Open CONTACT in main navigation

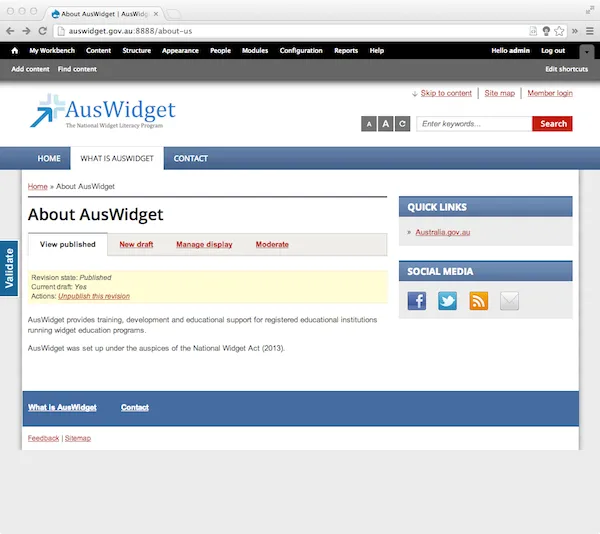[x=191, y=158]
